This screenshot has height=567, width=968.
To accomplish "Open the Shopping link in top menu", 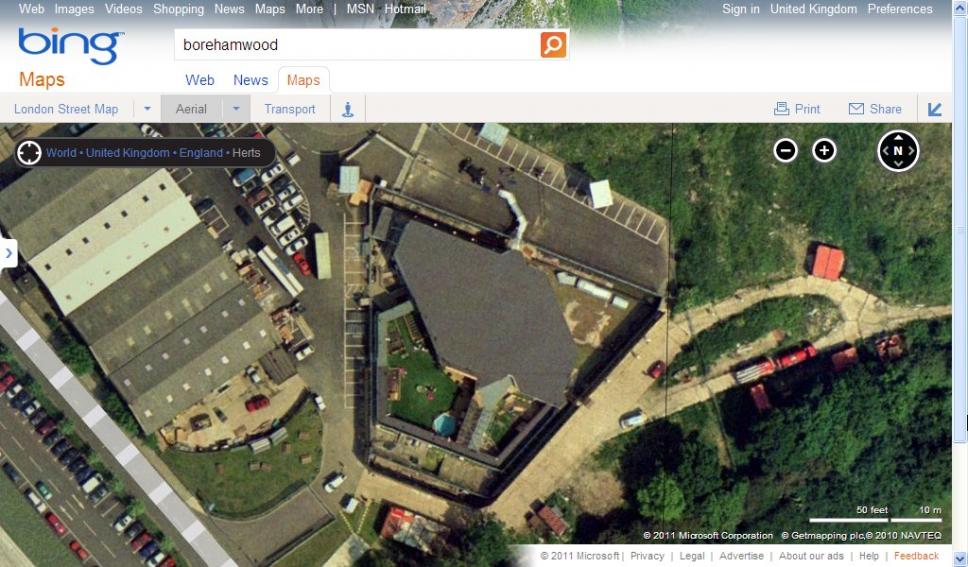I will pyautogui.click(x=179, y=9).
